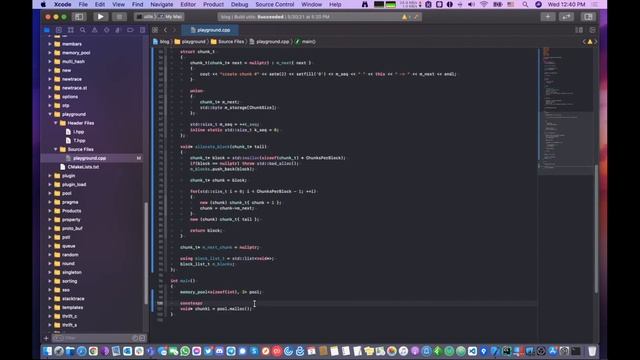Select the playground.cpp editor tab
Viewport: 640px width, 360px height.
[210, 30]
